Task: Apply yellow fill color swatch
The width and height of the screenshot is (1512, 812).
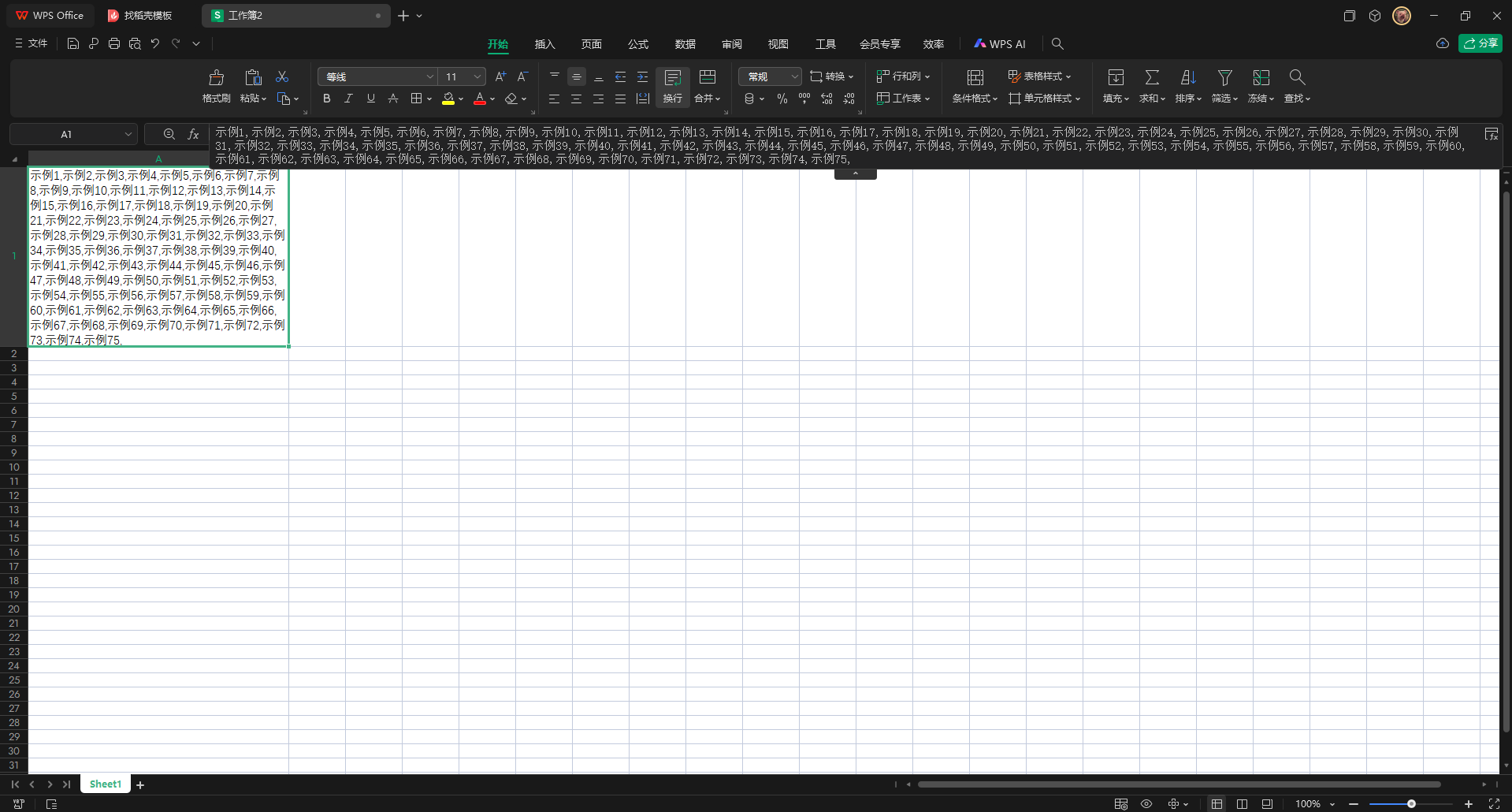Action: coord(448,99)
